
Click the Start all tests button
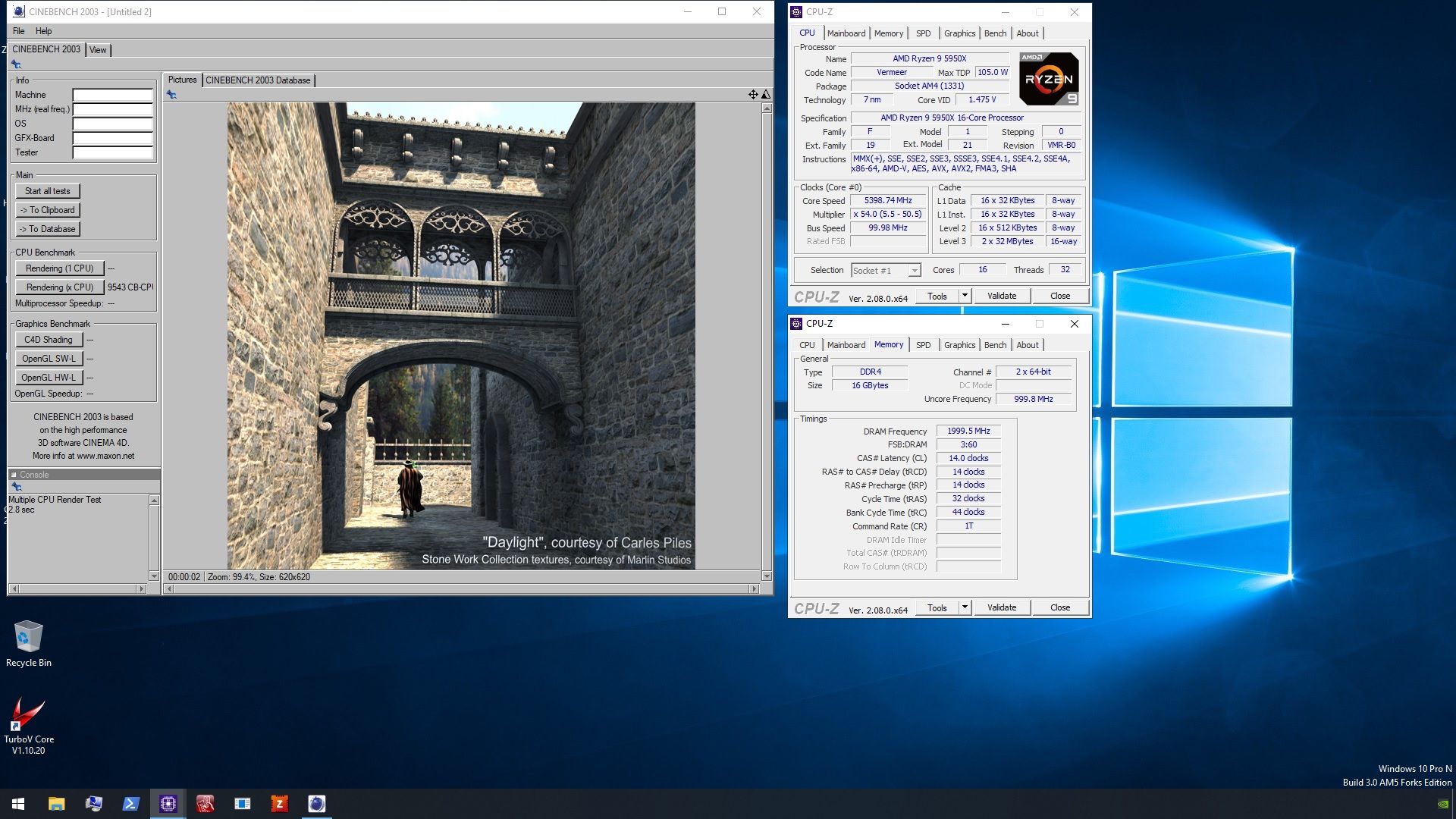pyautogui.click(x=47, y=191)
